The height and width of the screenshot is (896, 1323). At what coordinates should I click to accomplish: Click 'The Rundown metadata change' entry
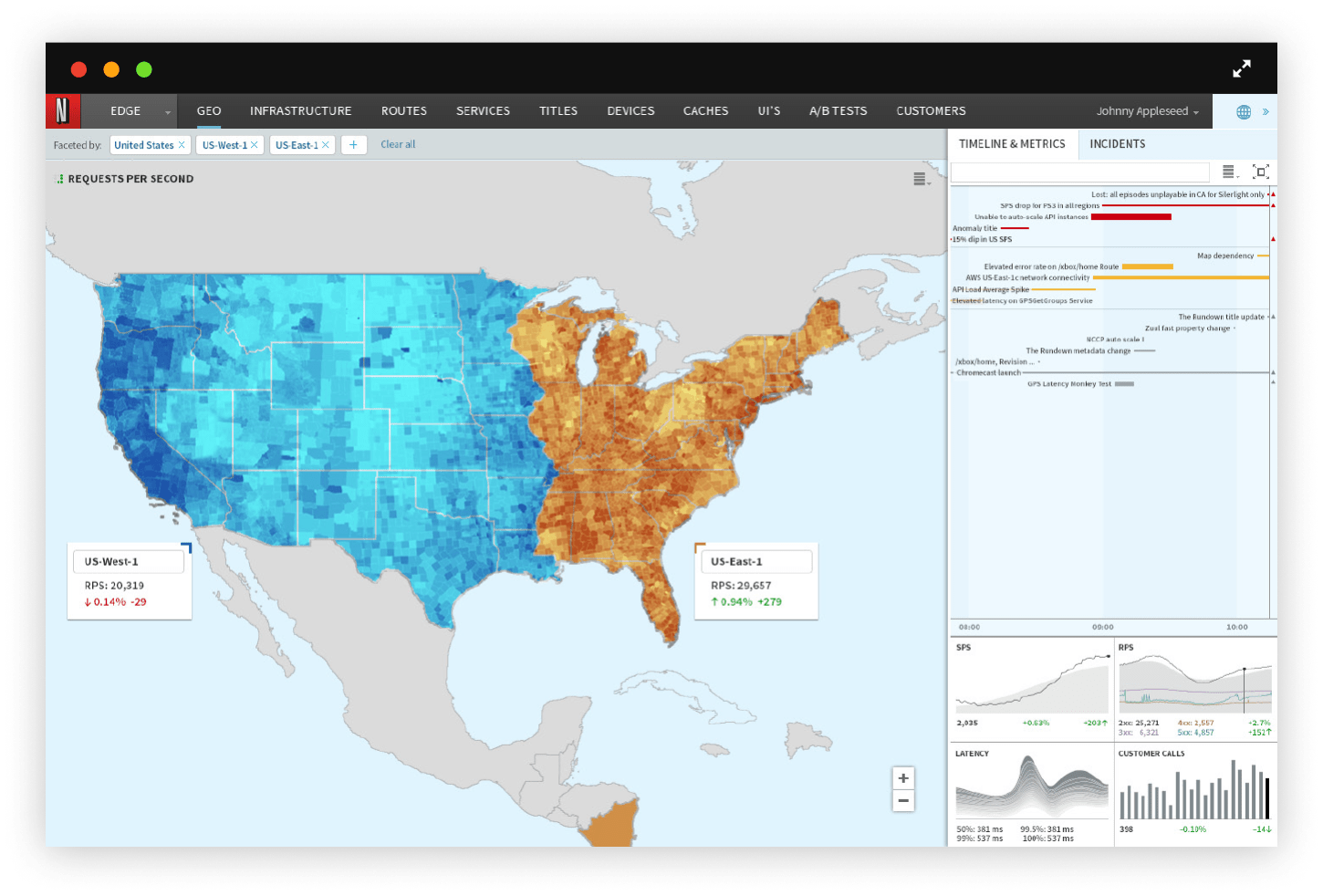pos(1078,351)
